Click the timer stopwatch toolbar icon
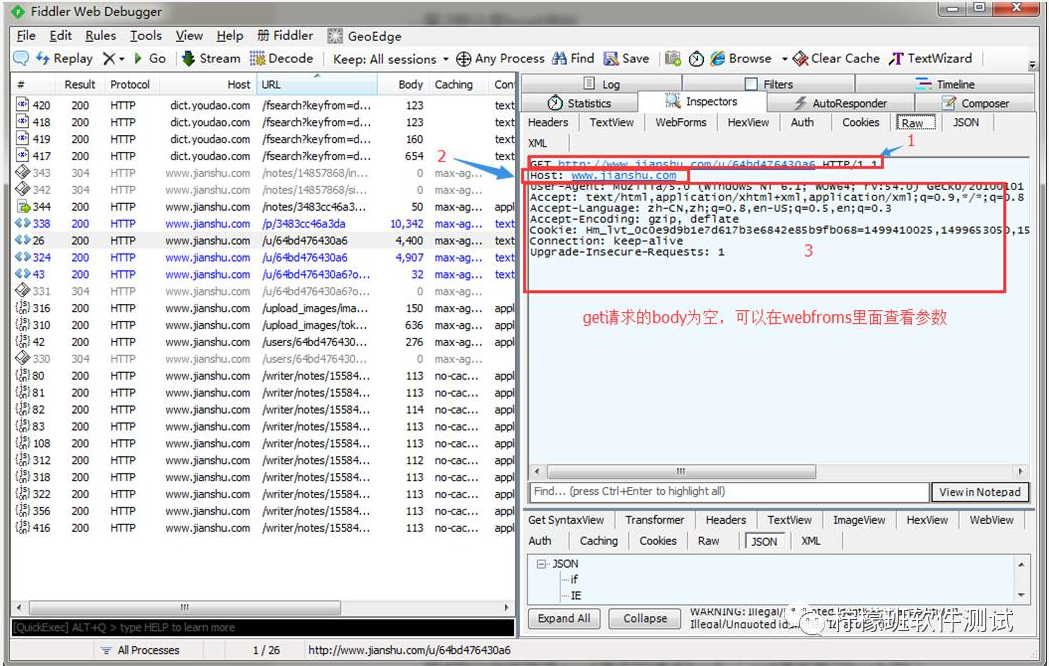Viewport: 1049px width, 666px height. (x=696, y=59)
